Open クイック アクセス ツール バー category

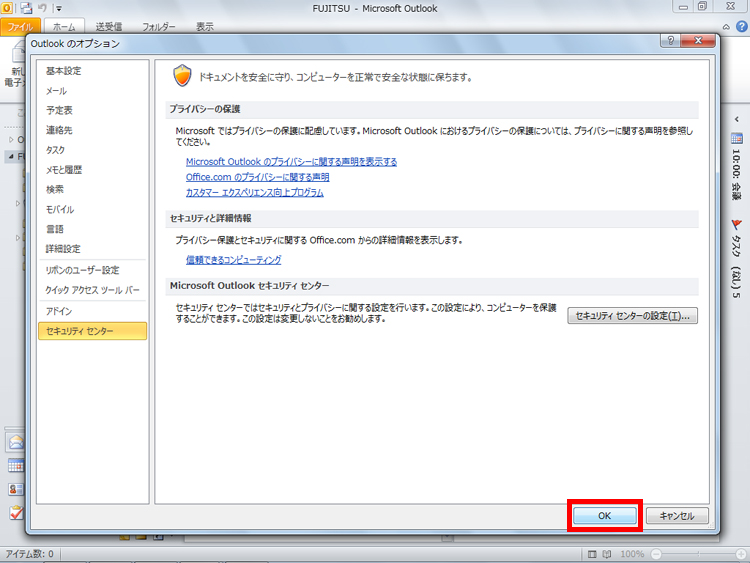(x=92, y=290)
